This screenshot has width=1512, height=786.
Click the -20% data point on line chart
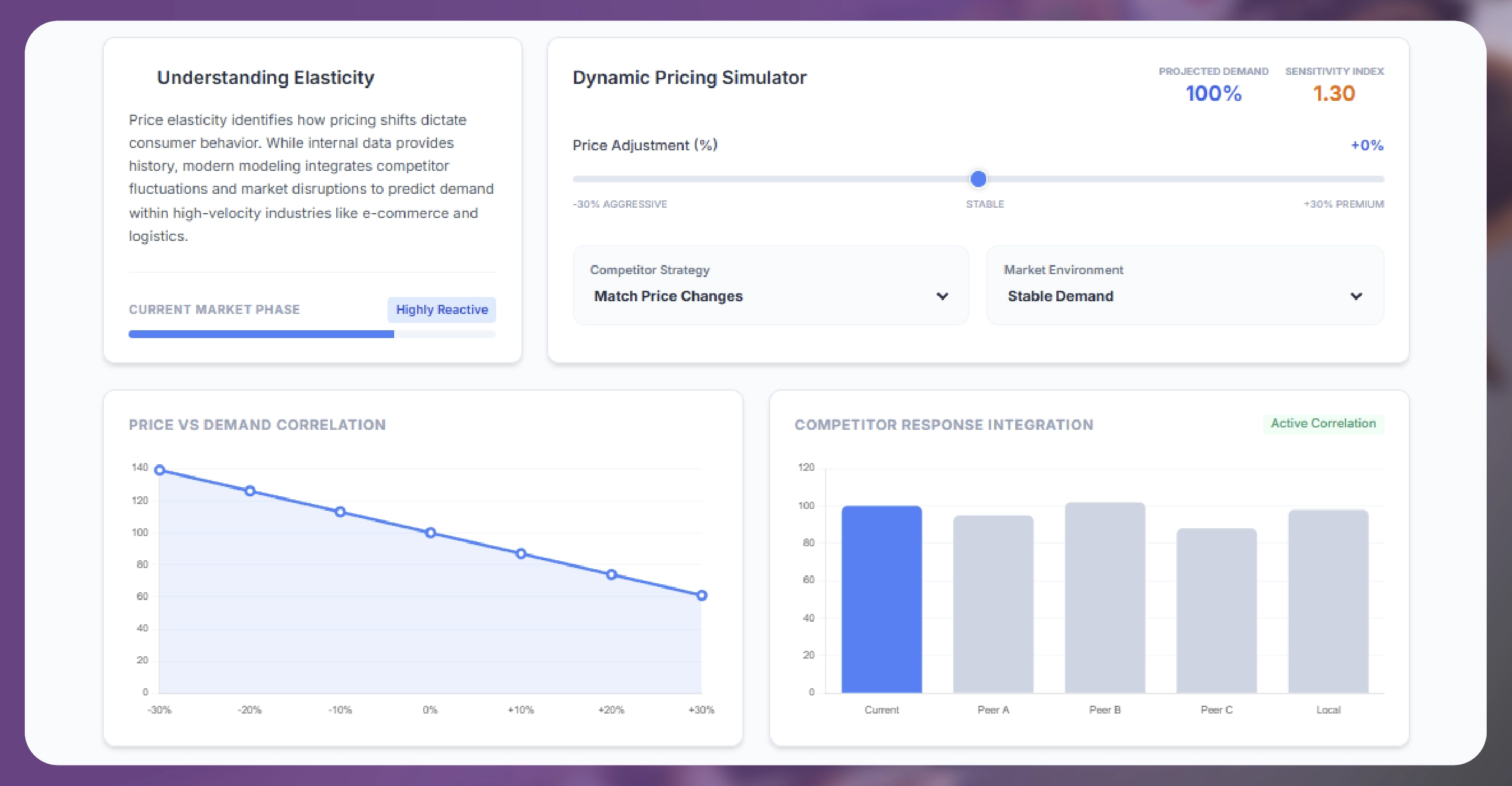(x=250, y=491)
